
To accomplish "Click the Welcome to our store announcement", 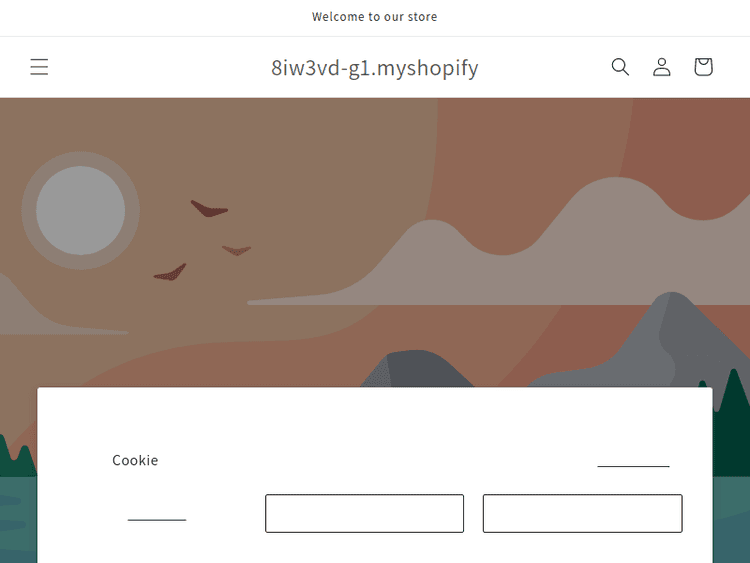I will click(375, 17).
